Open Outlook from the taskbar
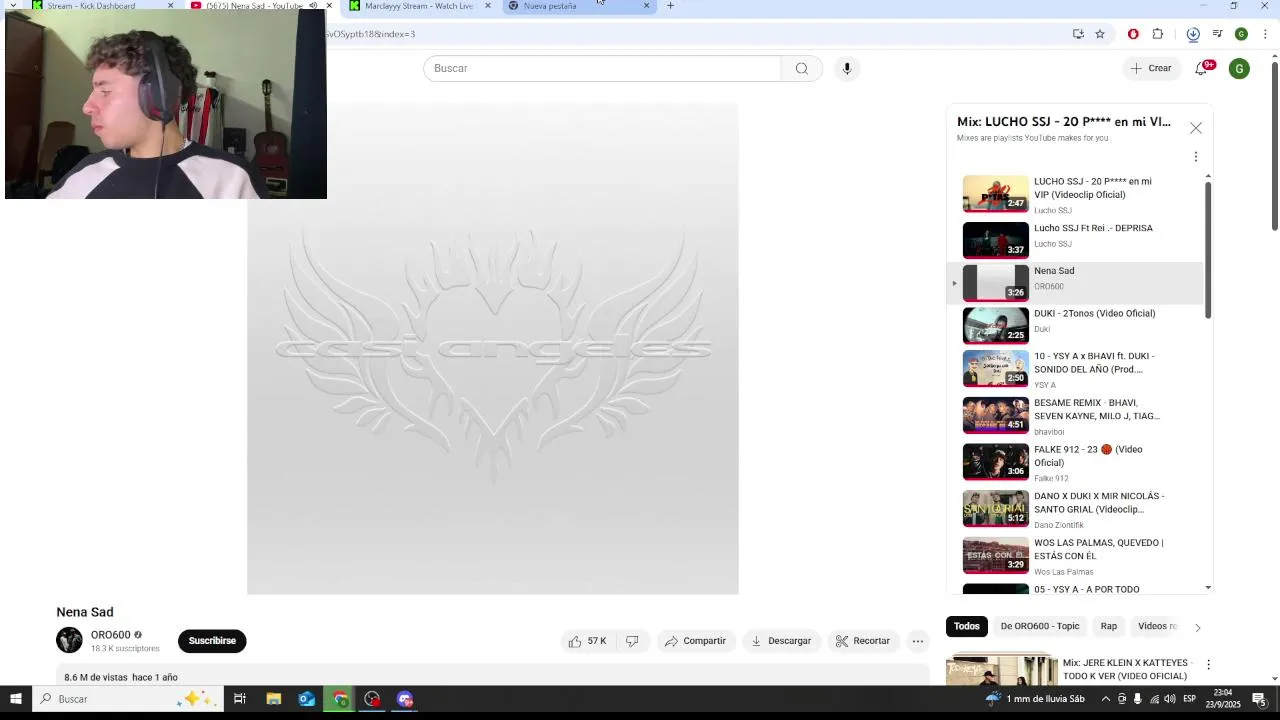 [307, 699]
